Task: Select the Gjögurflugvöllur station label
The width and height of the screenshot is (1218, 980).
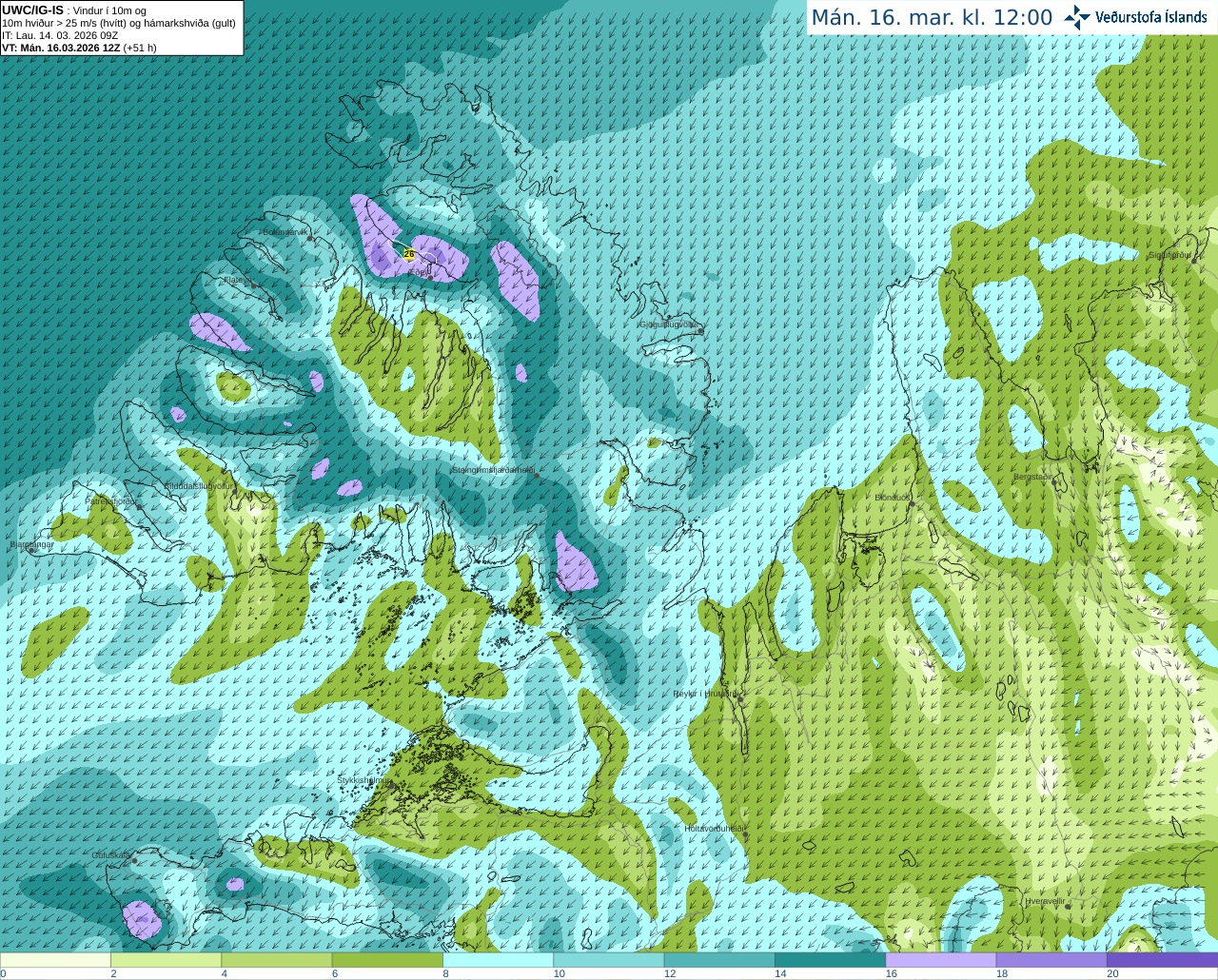Action: [x=669, y=324]
